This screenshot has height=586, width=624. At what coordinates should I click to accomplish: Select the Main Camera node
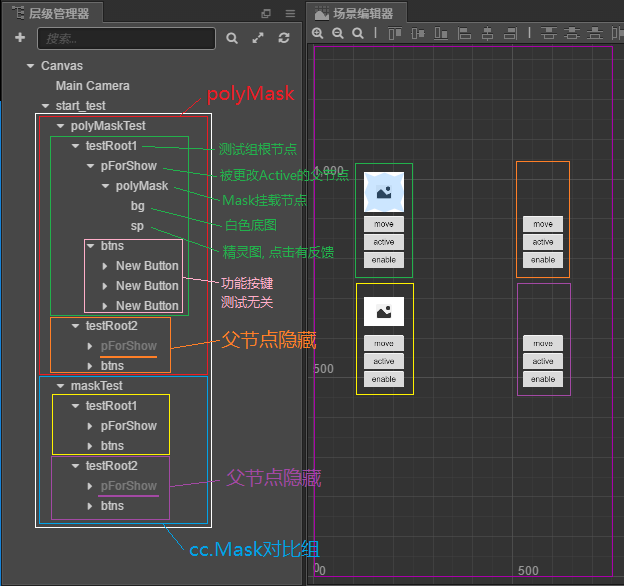tap(92, 86)
